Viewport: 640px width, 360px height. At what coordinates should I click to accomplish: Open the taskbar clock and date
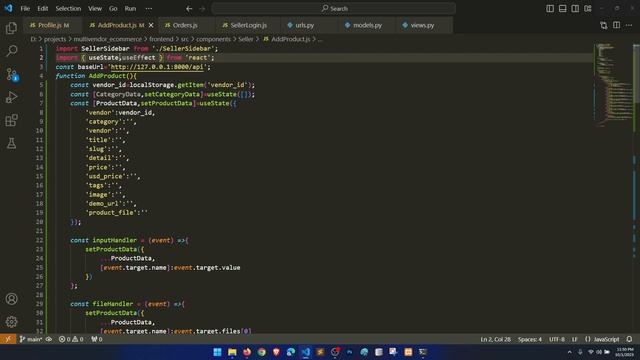(625, 352)
